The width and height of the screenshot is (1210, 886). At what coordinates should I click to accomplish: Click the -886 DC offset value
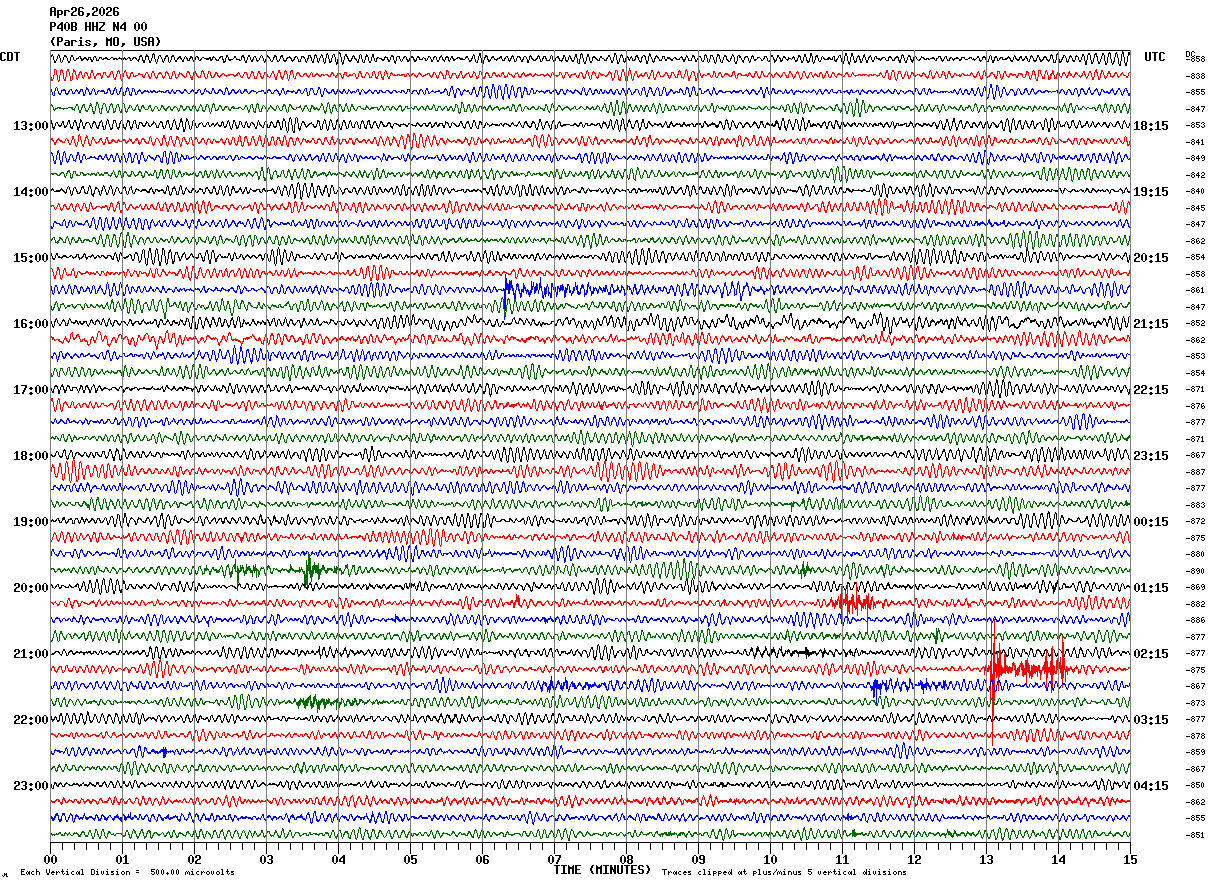click(x=1195, y=620)
